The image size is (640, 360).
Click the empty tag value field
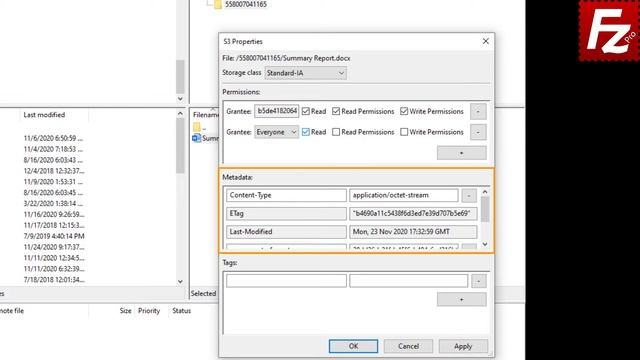tap(409, 281)
